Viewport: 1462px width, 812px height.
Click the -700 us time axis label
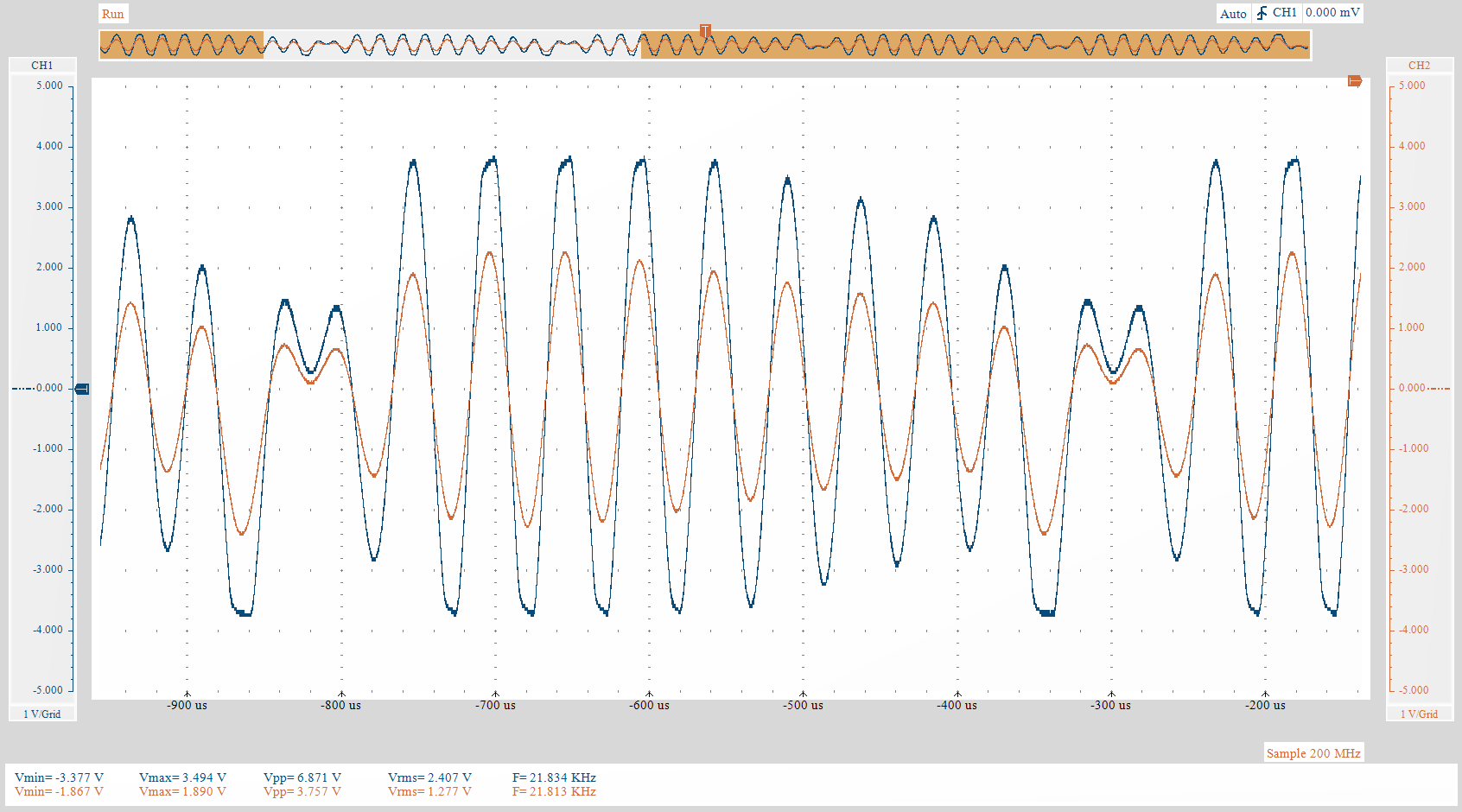coord(495,706)
